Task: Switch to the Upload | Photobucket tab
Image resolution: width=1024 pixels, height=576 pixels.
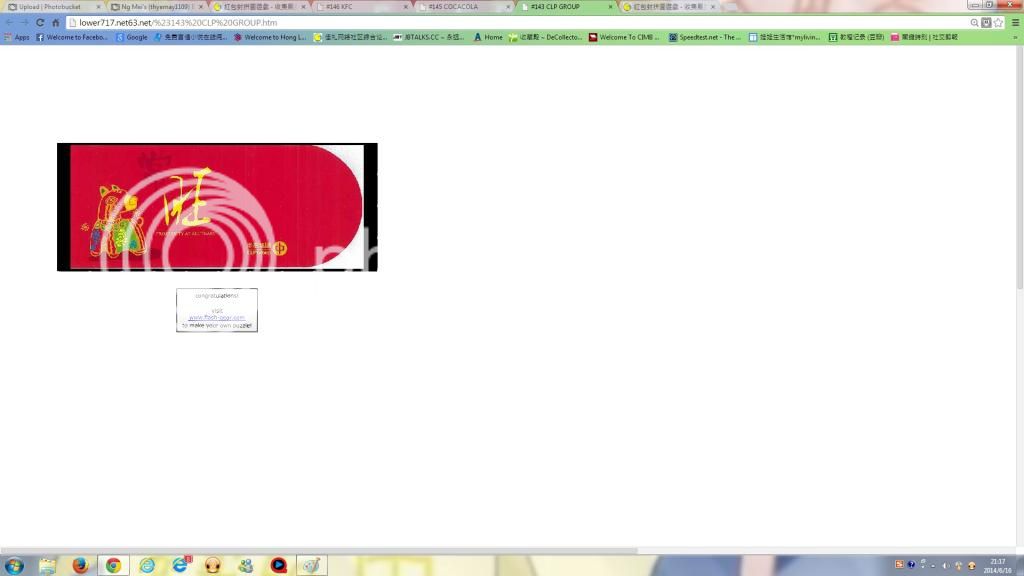Action: click(x=50, y=7)
